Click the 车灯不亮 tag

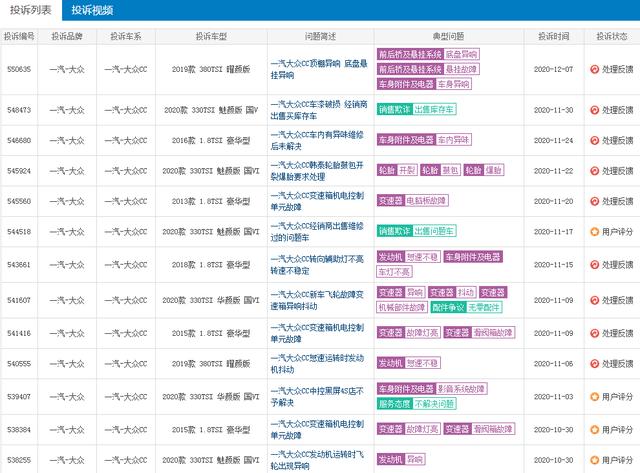[394, 272]
